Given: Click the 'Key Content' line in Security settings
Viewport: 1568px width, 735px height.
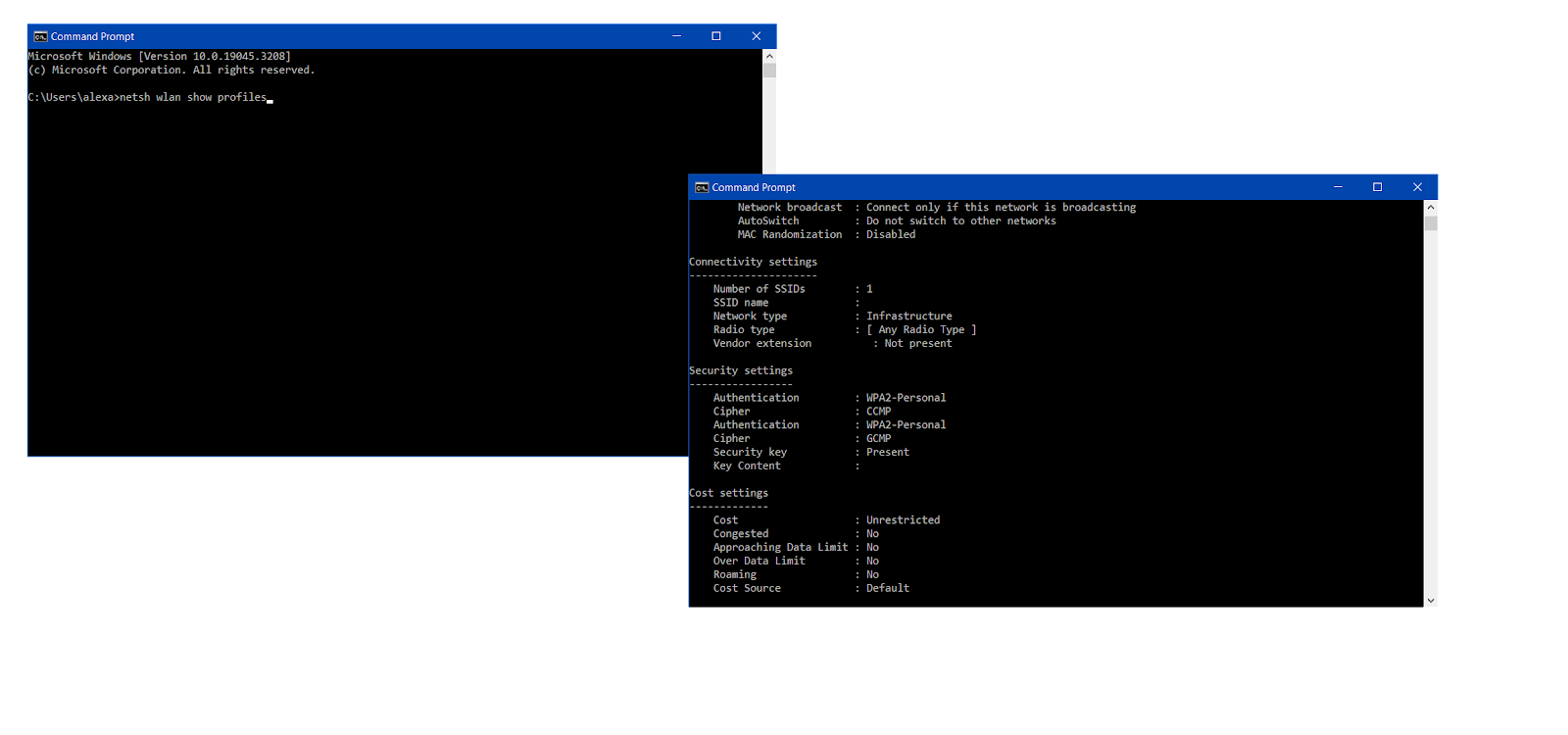Looking at the screenshot, I should 747,465.
